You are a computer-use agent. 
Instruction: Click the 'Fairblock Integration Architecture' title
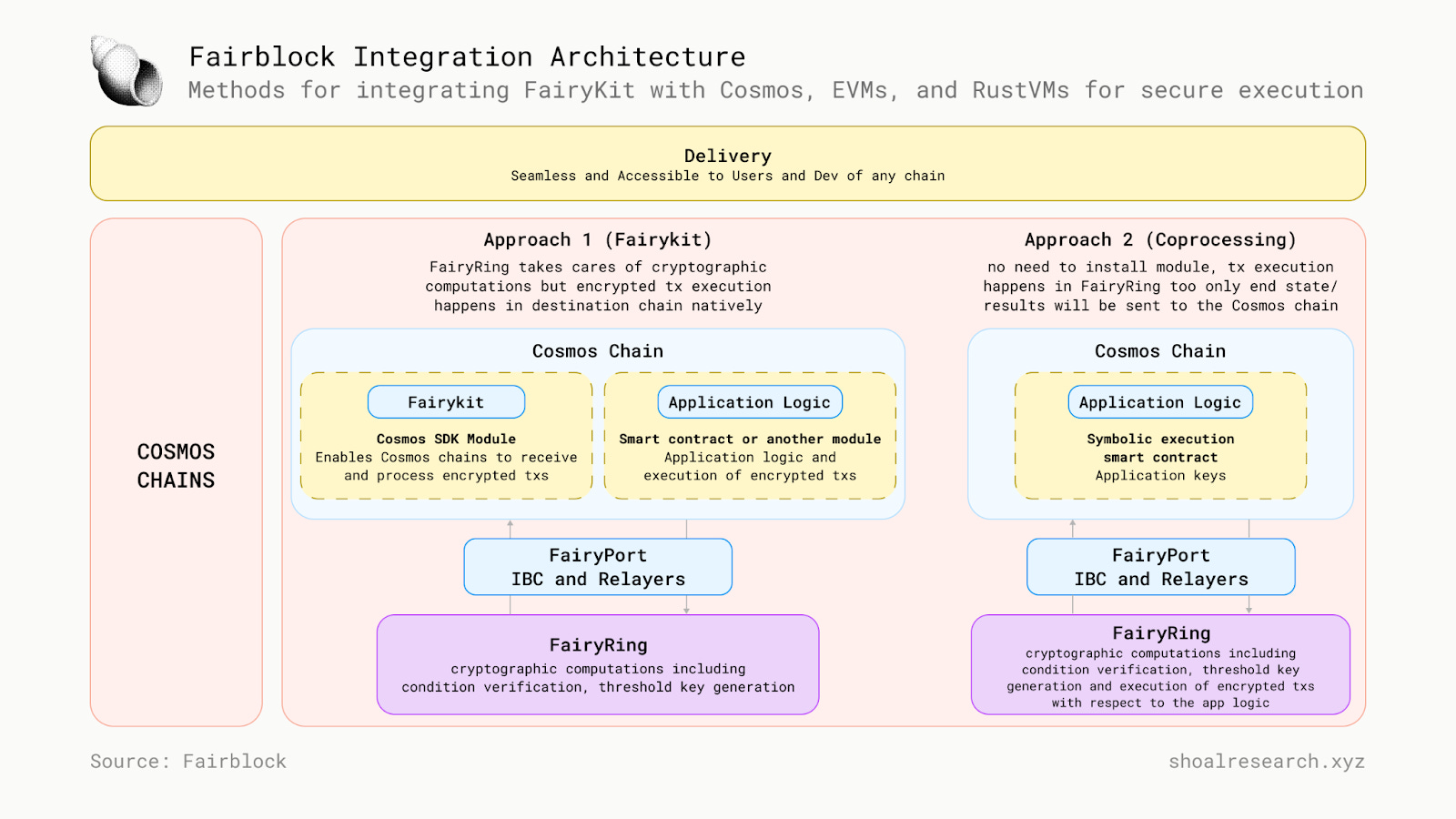click(467, 56)
